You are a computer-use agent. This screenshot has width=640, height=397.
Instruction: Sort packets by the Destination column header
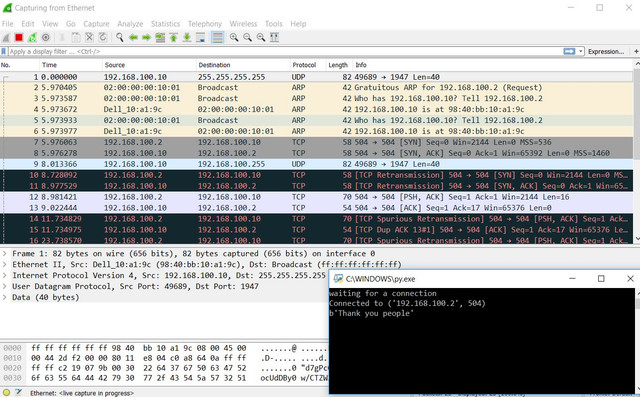(242, 65)
